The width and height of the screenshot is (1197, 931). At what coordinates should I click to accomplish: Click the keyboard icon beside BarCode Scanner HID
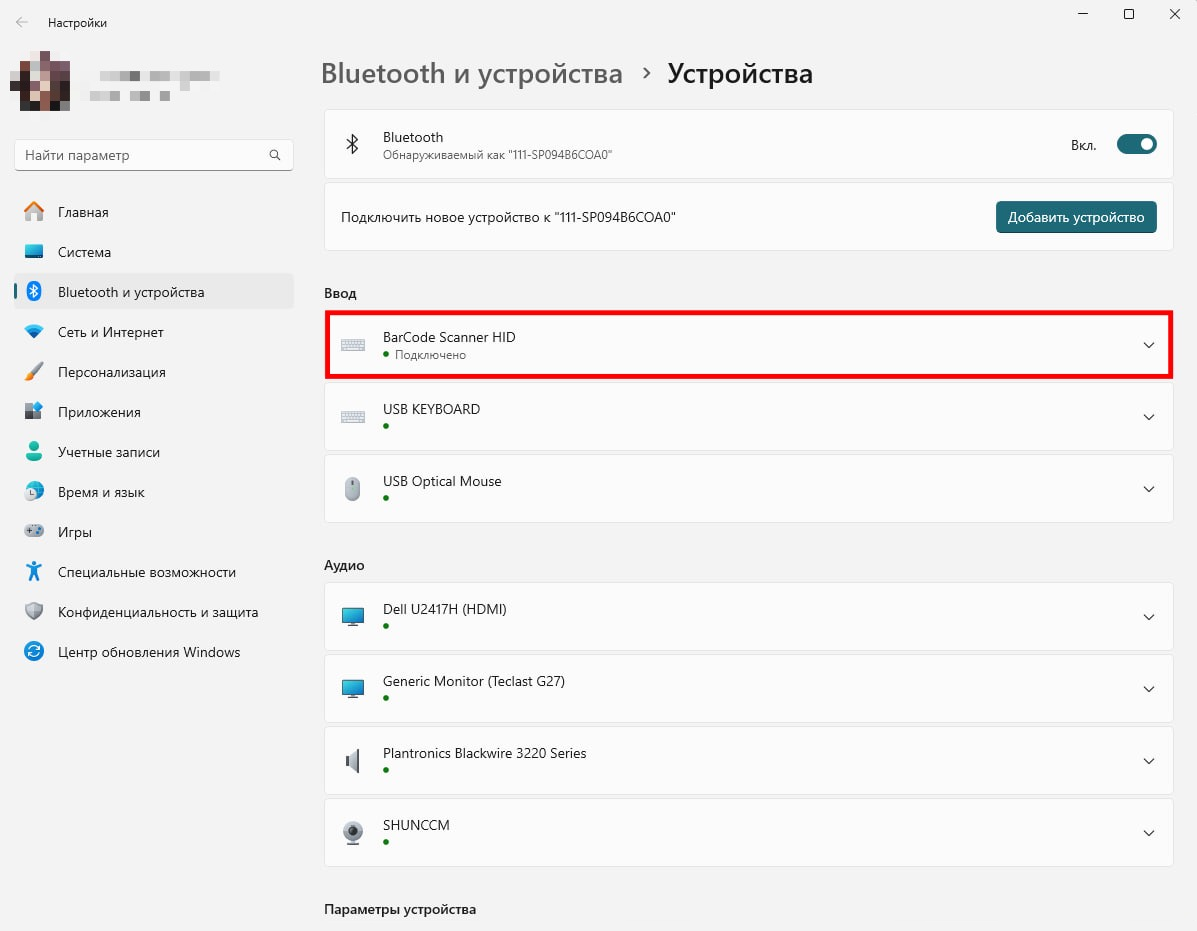point(353,345)
